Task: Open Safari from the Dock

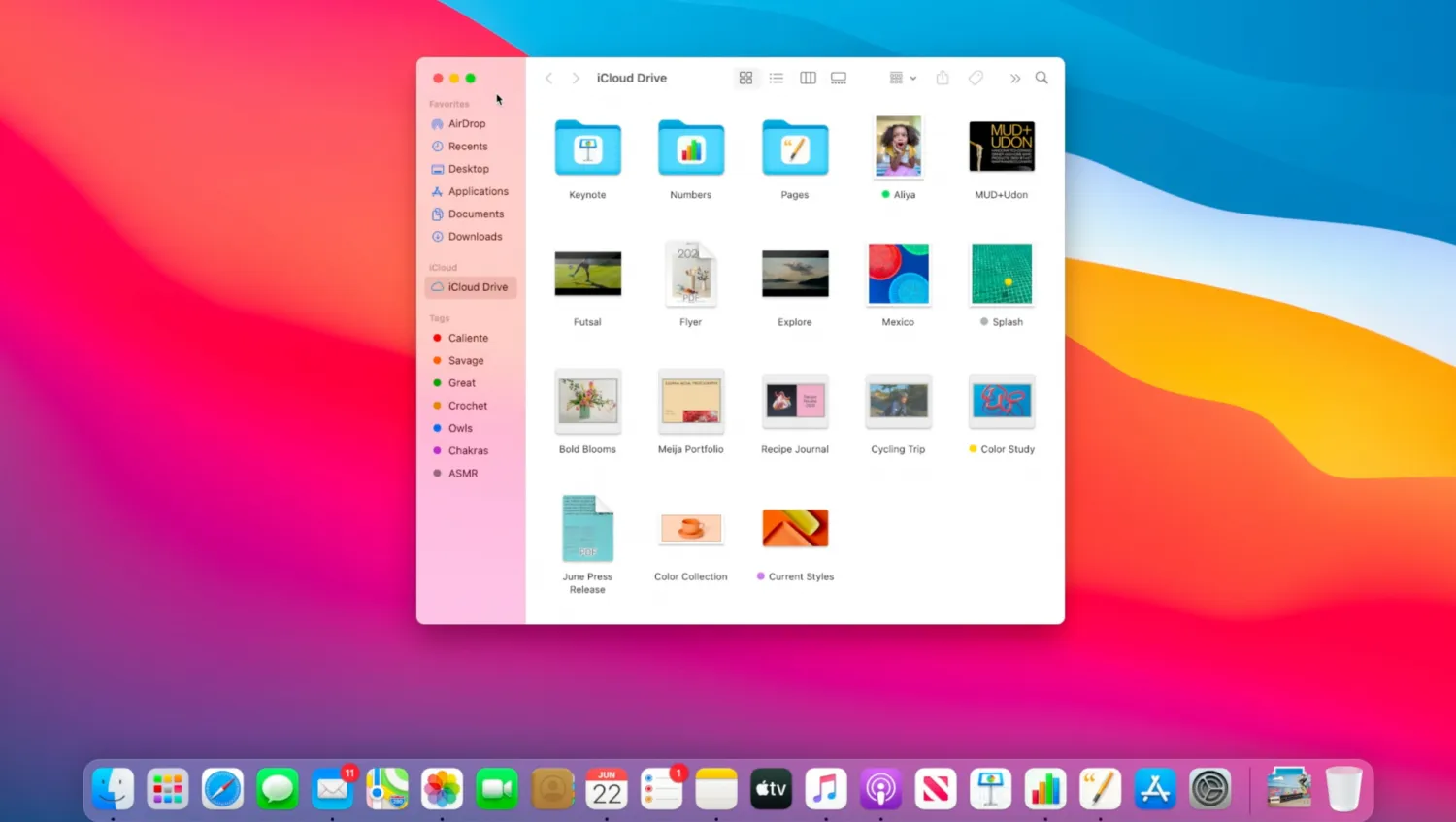Action: pyautogui.click(x=222, y=789)
